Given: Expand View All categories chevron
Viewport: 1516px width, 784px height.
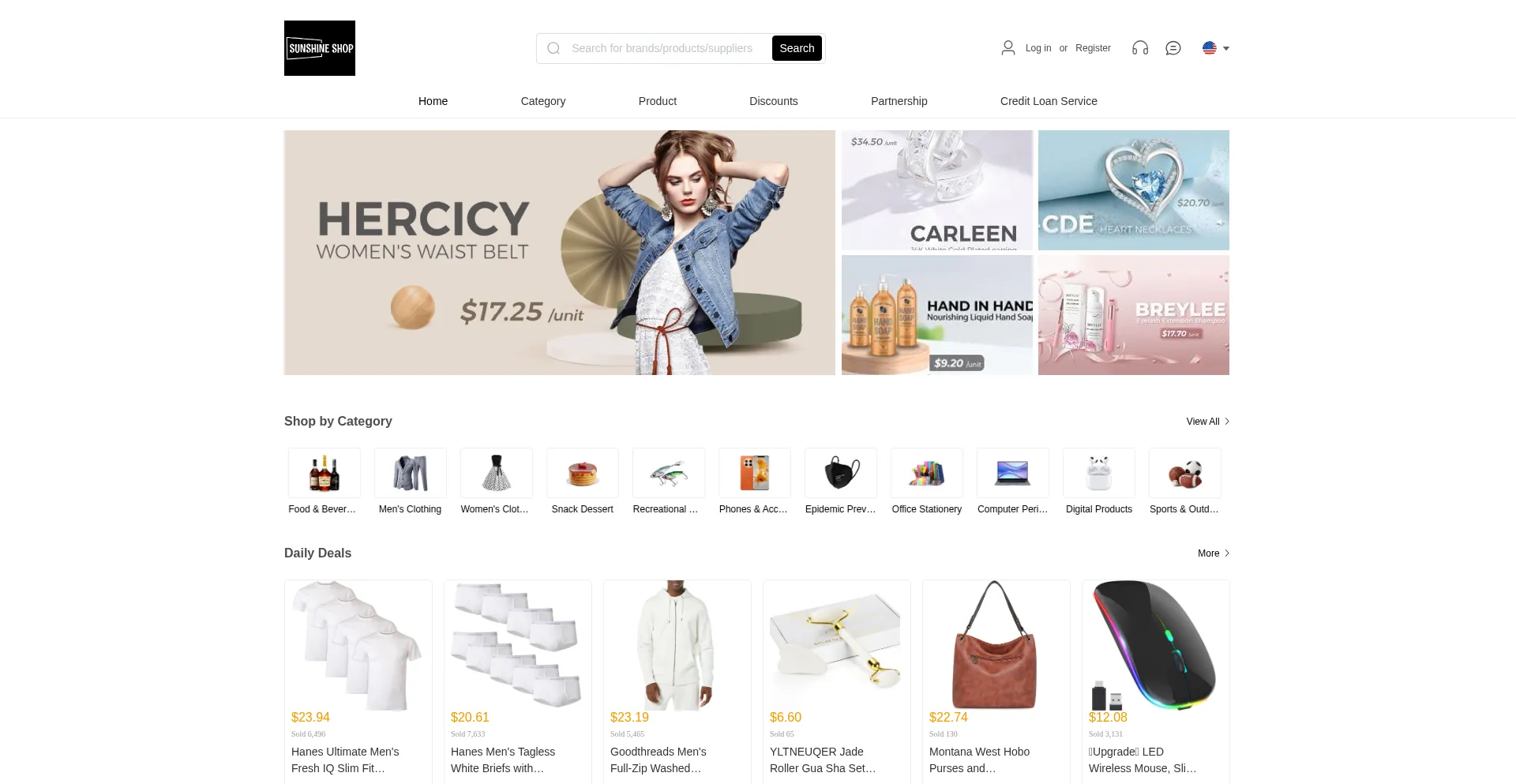Looking at the screenshot, I should pyautogui.click(x=1227, y=422).
